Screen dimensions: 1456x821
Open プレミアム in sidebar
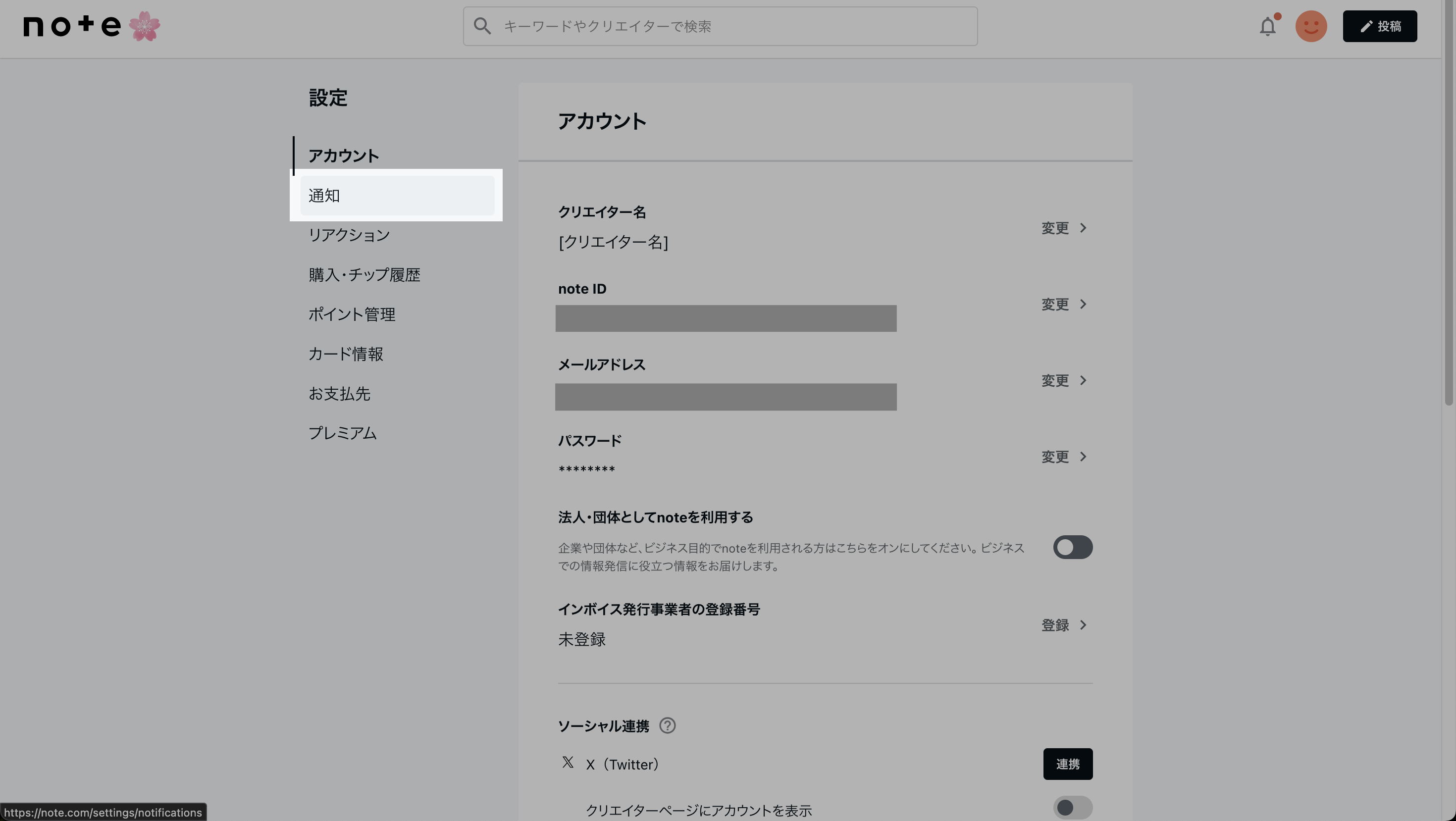(343, 433)
